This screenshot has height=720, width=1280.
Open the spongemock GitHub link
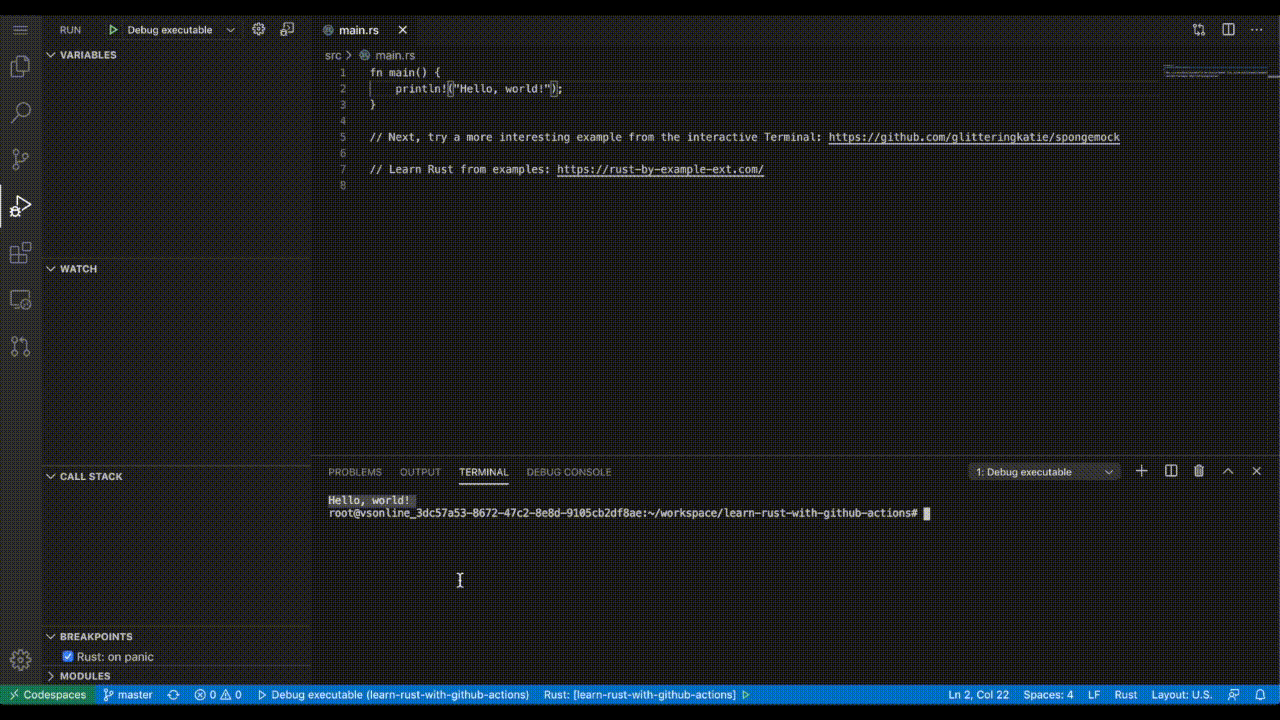974,137
